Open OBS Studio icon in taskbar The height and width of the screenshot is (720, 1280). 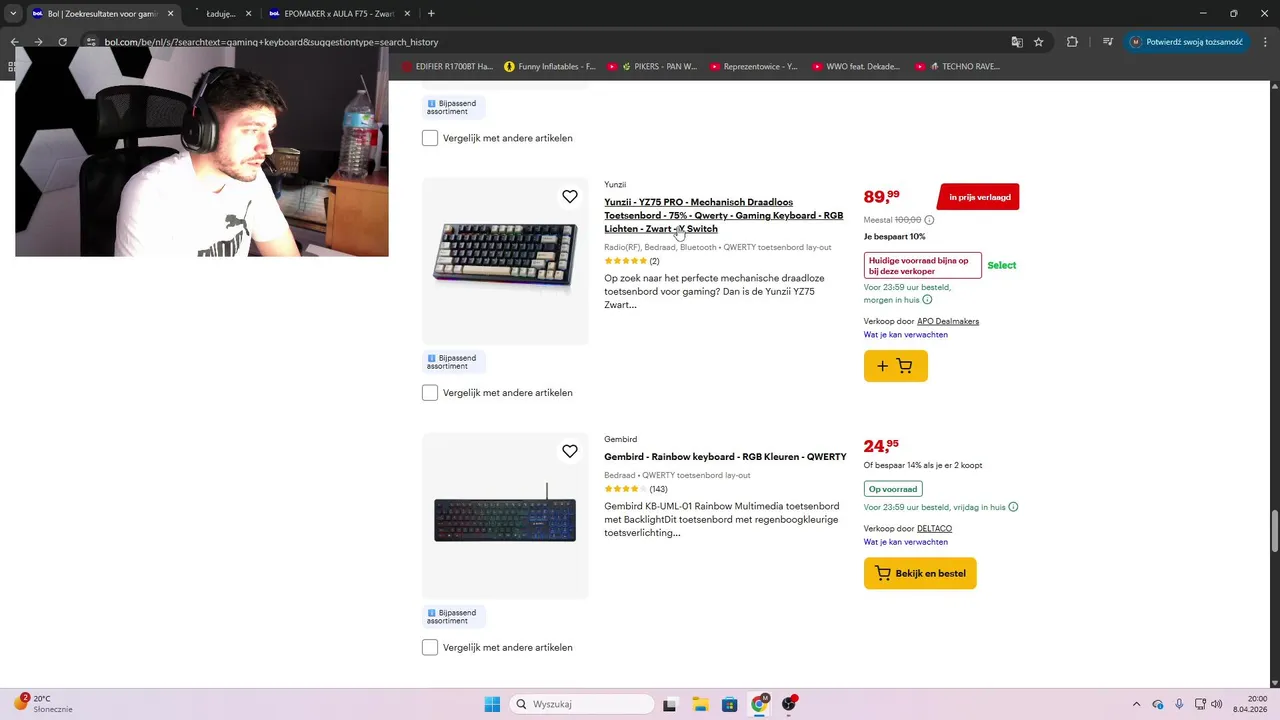(x=789, y=704)
